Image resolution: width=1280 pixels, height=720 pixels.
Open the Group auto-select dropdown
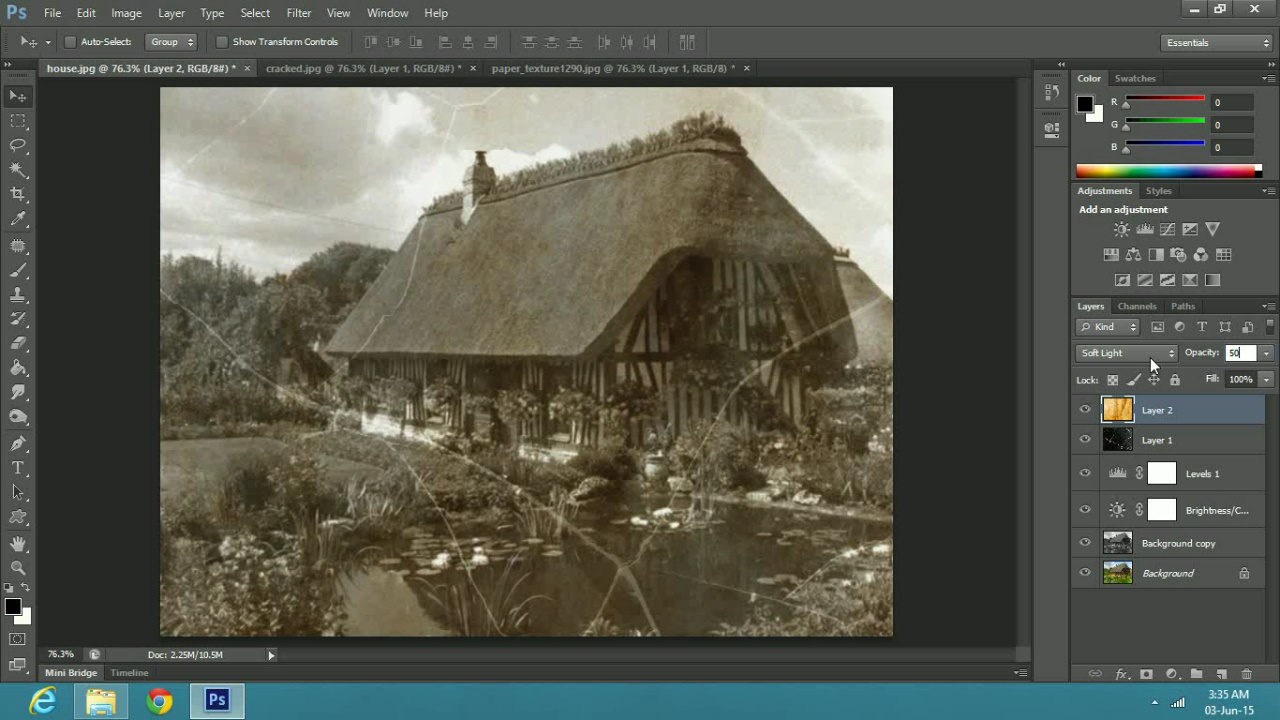pos(172,42)
